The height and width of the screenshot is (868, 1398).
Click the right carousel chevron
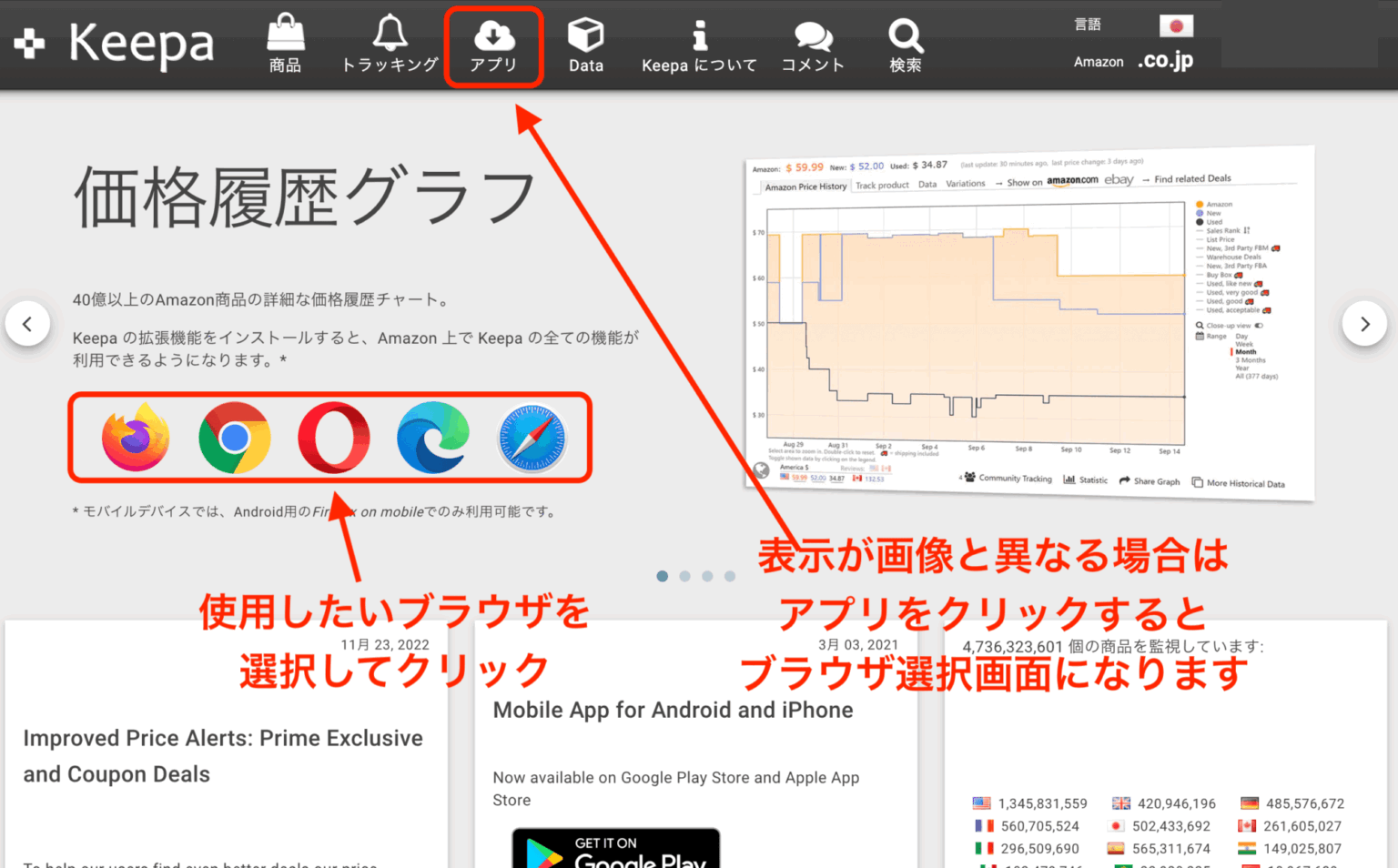click(x=1364, y=323)
